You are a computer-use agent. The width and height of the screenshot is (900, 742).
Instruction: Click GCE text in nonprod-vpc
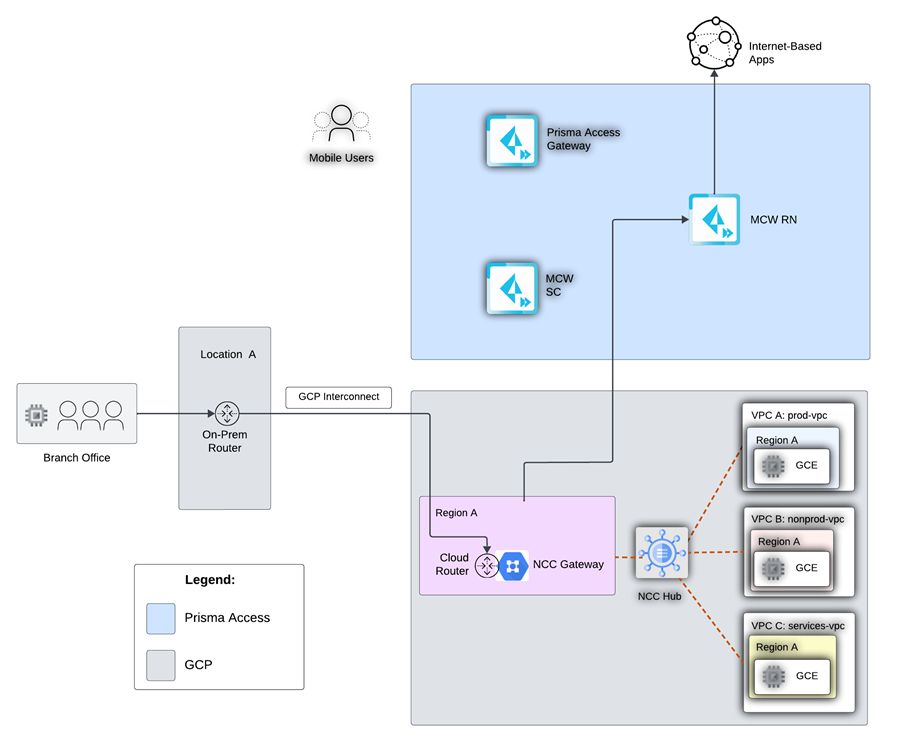[806, 568]
